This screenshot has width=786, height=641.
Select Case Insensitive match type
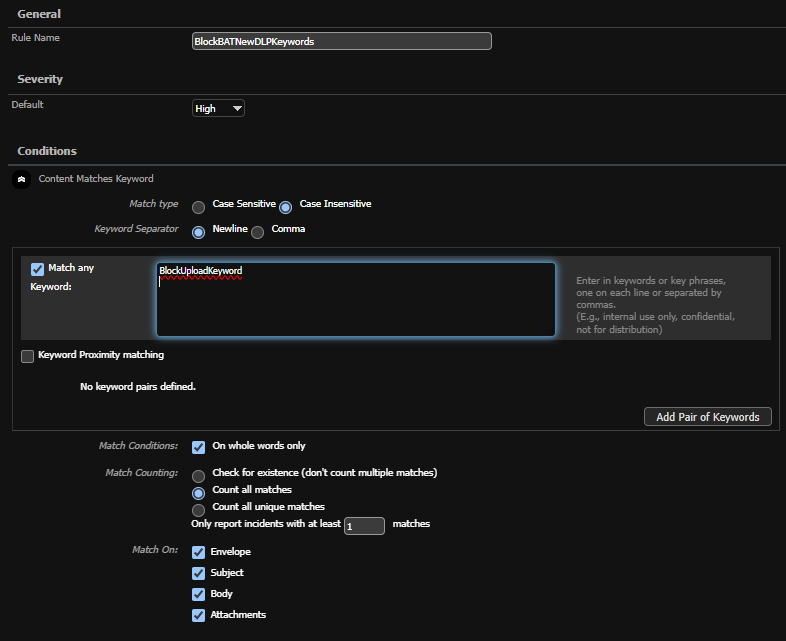(286, 207)
